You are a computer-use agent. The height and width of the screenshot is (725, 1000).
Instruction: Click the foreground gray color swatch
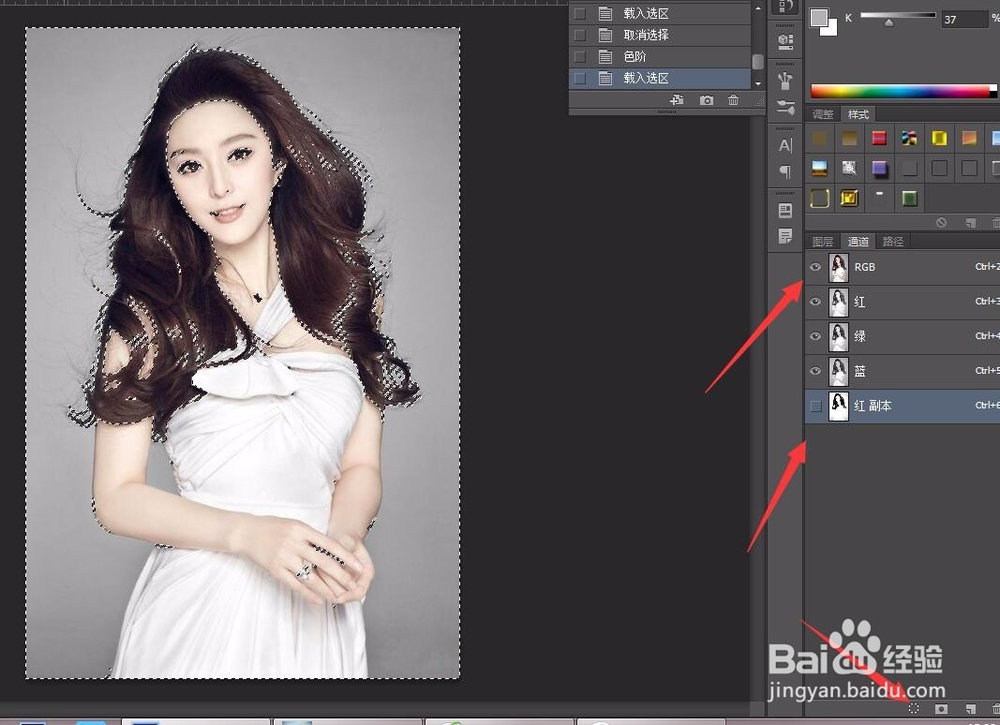[x=819, y=18]
